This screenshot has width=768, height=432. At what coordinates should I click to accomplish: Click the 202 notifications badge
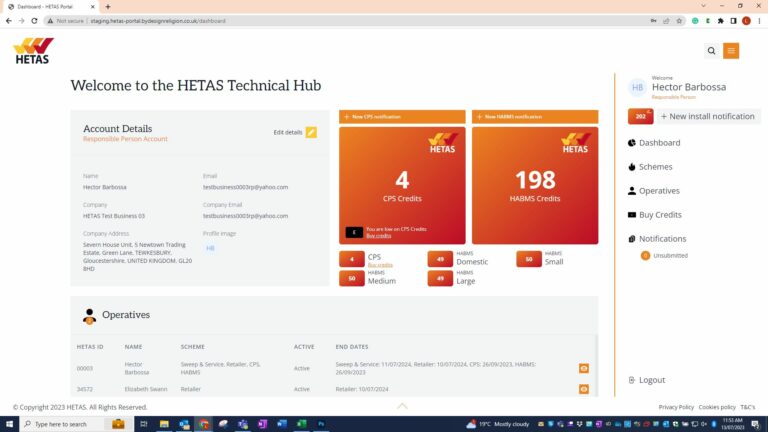pyautogui.click(x=641, y=116)
